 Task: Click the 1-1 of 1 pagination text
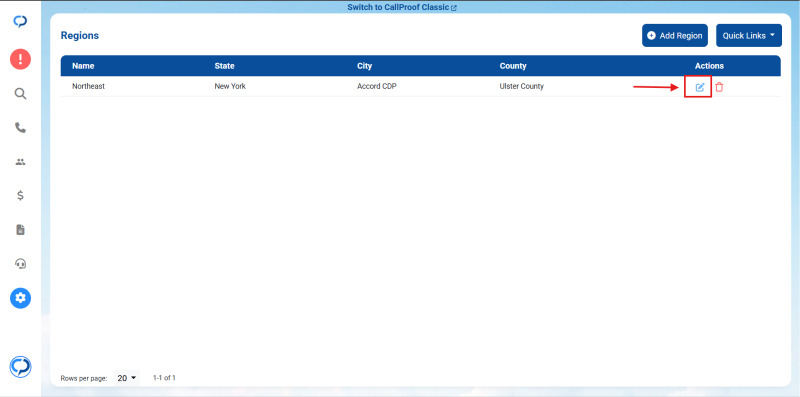(x=164, y=378)
